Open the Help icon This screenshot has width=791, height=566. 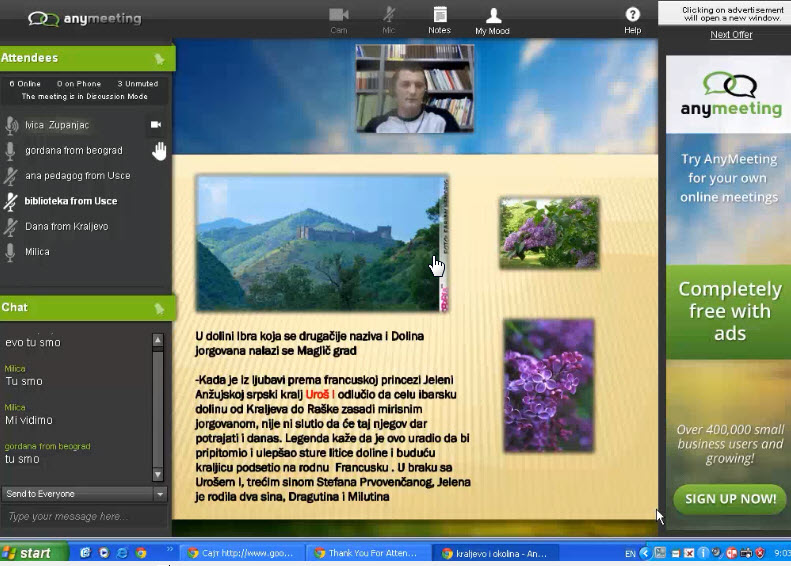[632, 17]
